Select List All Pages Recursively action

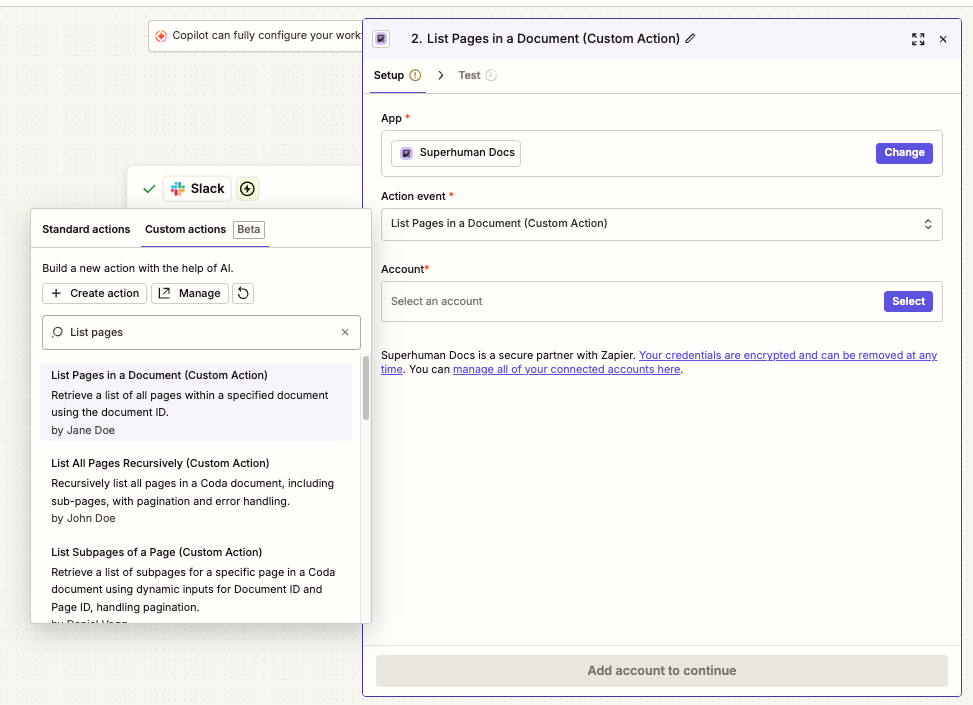[196, 490]
